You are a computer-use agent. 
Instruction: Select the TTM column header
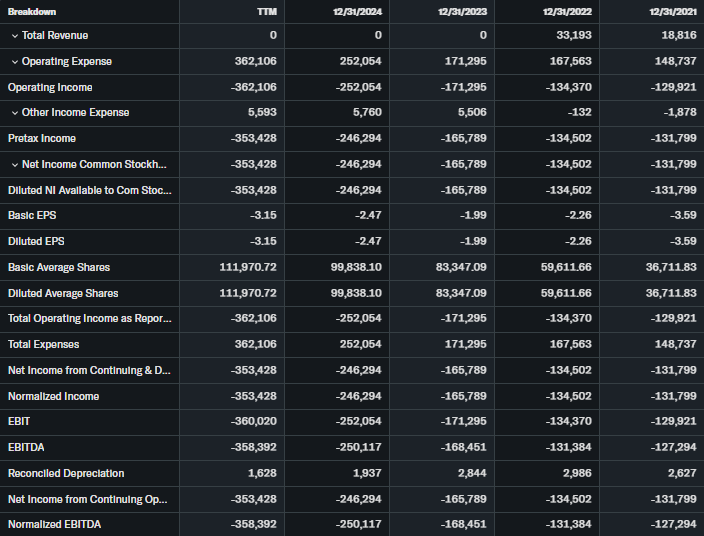[x=267, y=11]
